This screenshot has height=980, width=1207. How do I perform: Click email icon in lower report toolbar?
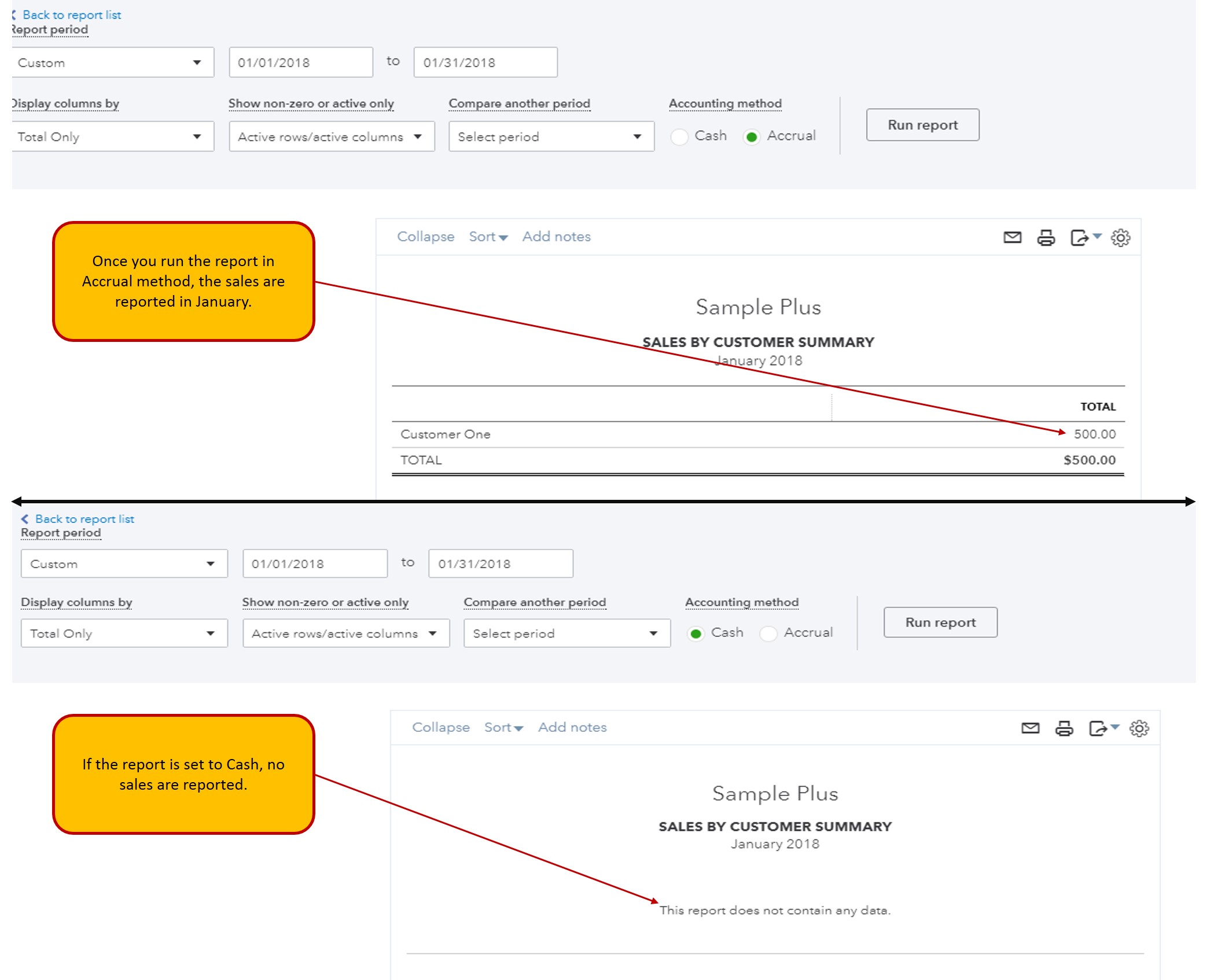pyautogui.click(x=1030, y=728)
